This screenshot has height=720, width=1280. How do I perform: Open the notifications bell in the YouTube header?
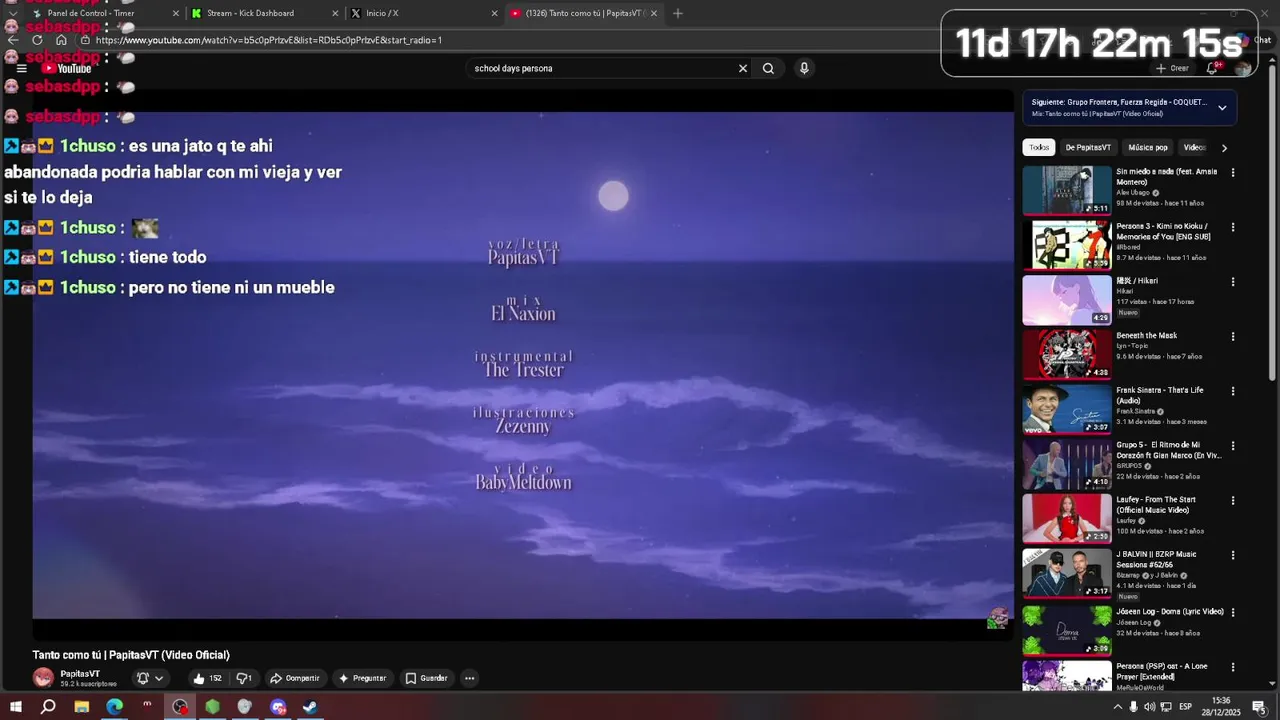coord(1213,68)
